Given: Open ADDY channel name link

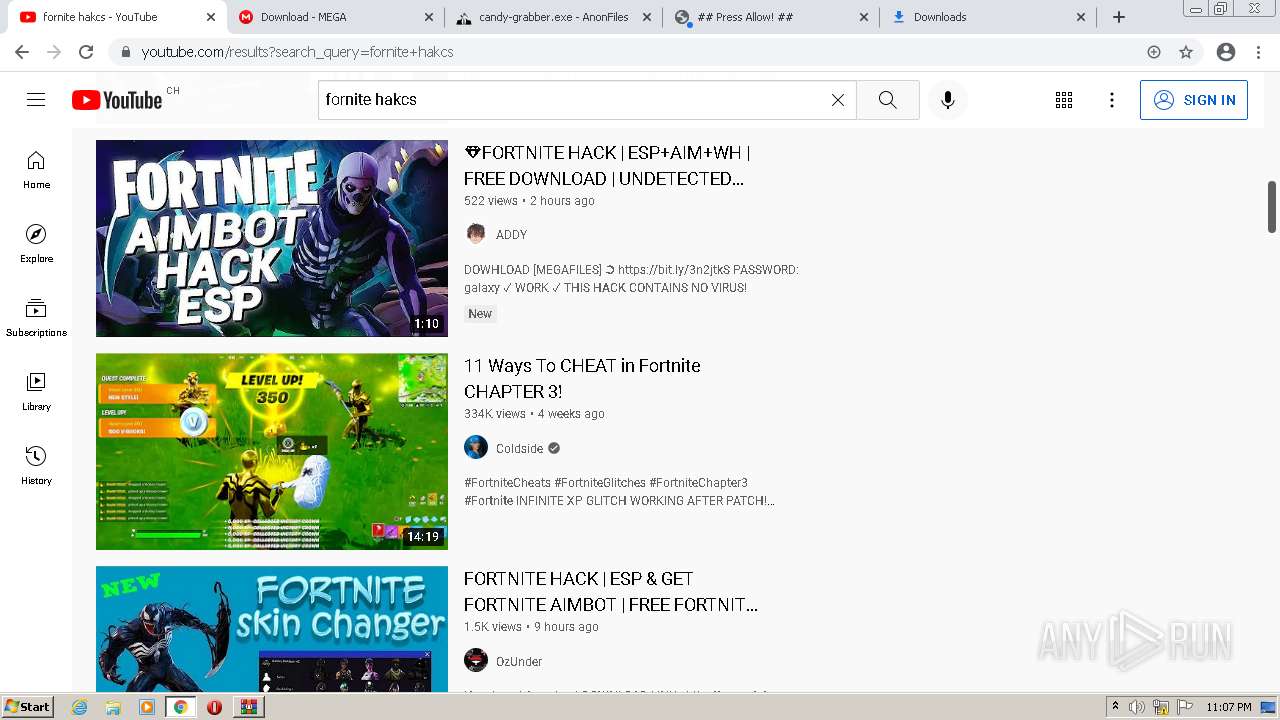Looking at the screenshot, I should 511,234.
